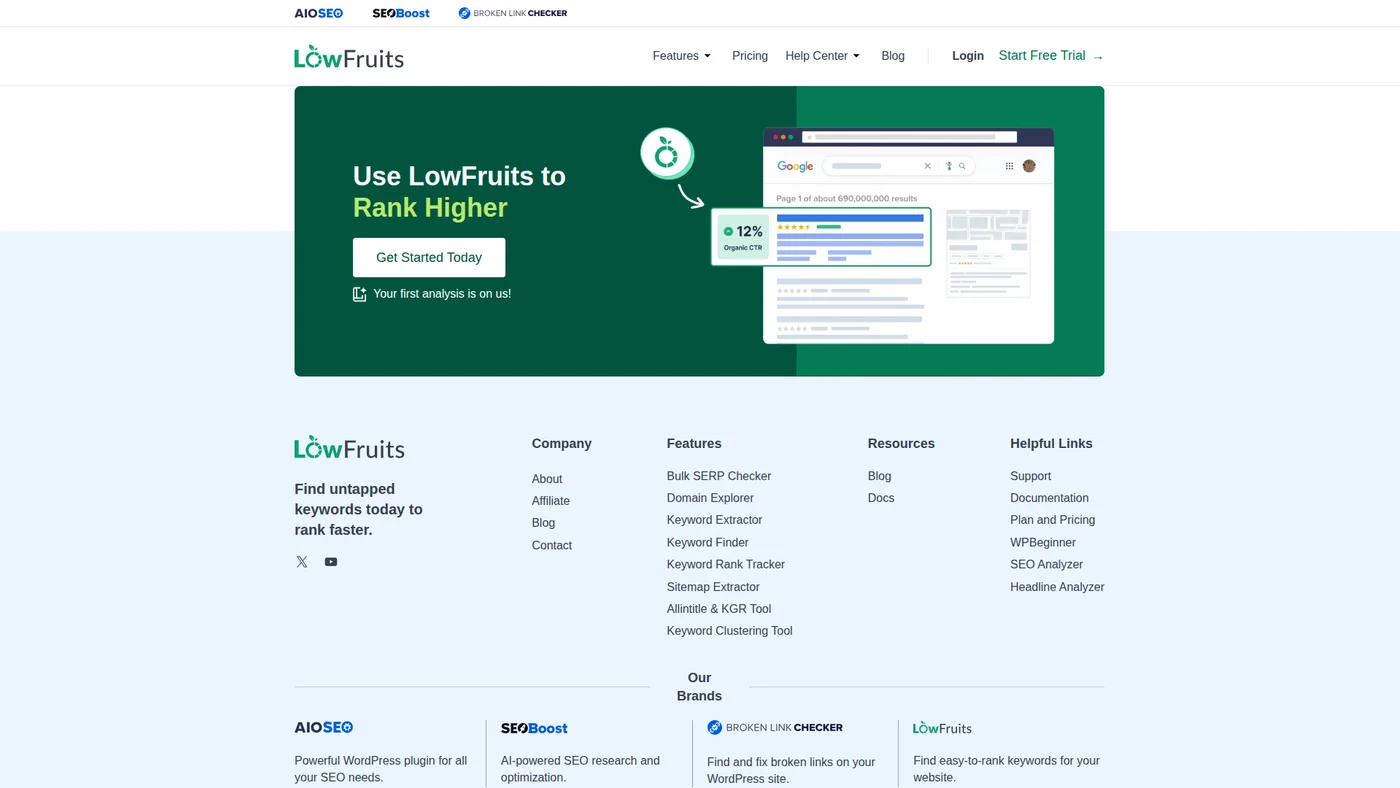The image size is (1400, 788).
Task: Open the YouTube social icon
Action: coord(331,562)
